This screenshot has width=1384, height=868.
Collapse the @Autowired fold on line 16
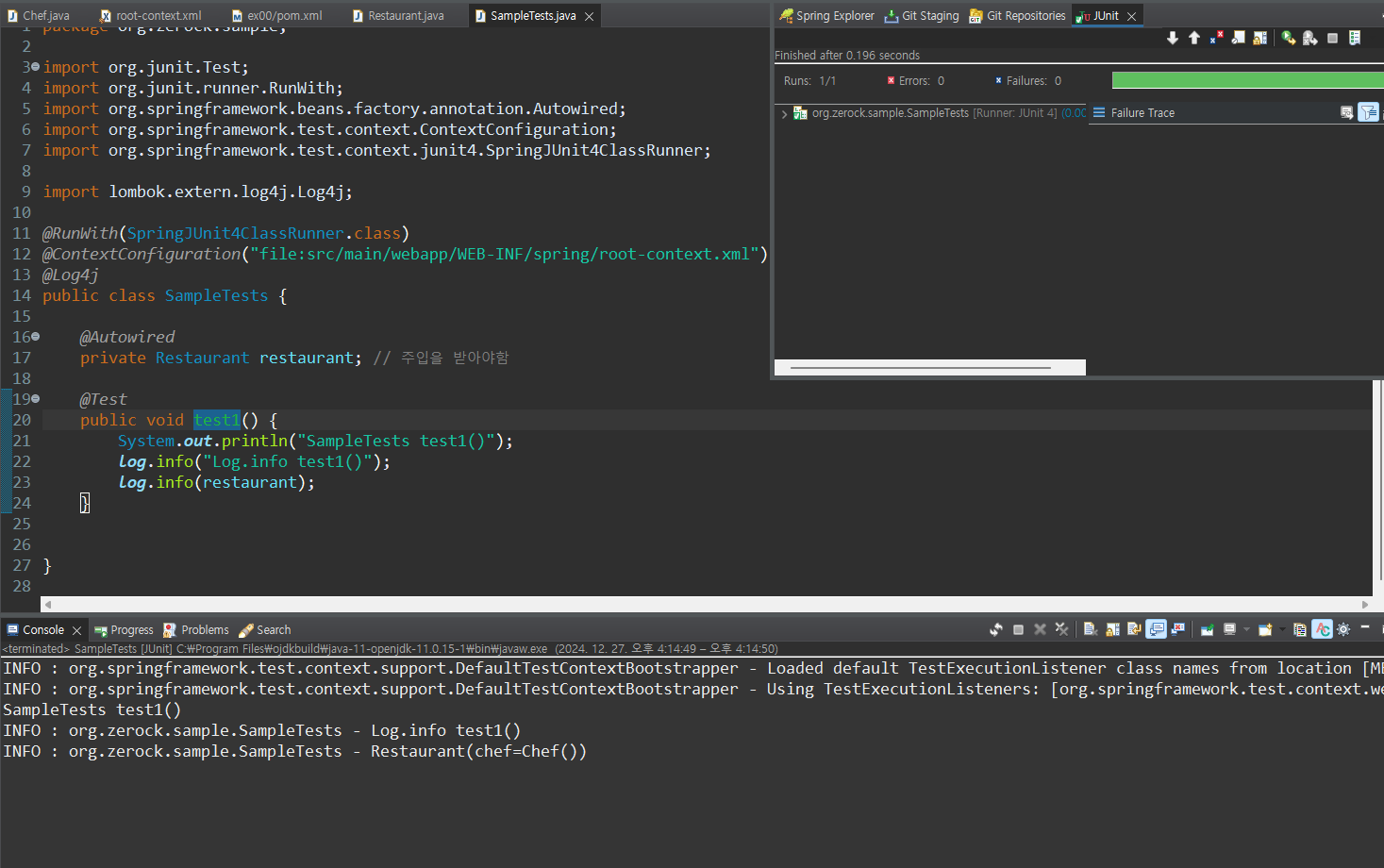coord(35,337)
